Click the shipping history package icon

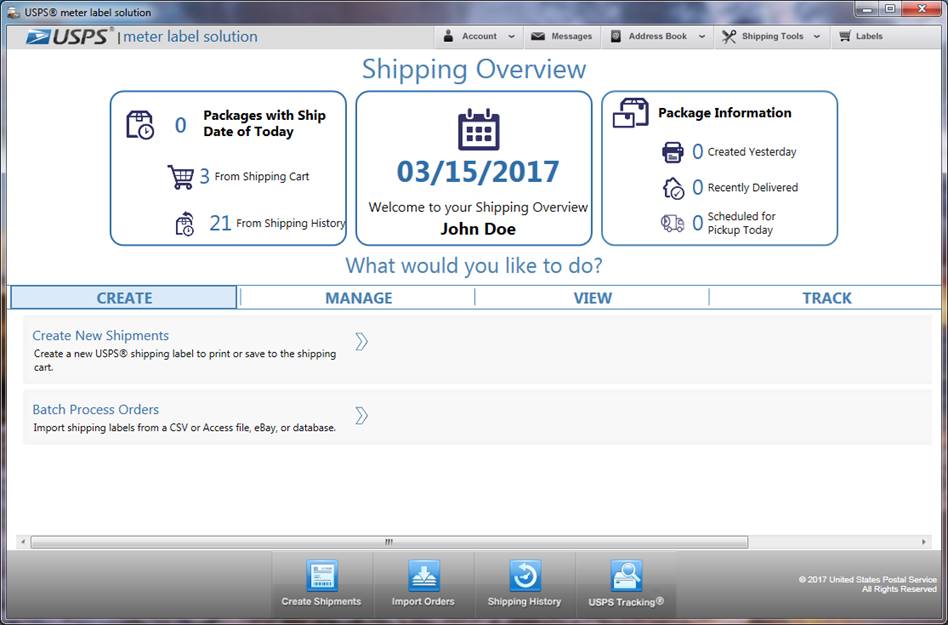tap(185, 224)
